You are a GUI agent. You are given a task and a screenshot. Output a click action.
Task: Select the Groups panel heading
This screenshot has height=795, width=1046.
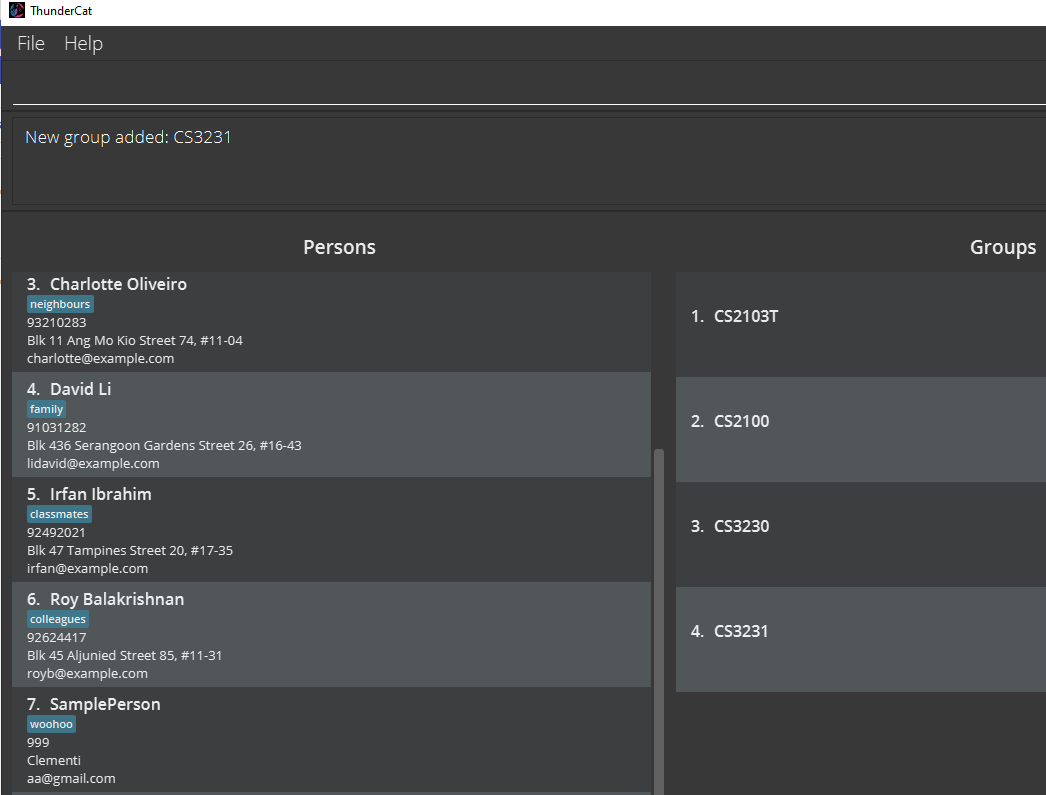coord(1003,247)
